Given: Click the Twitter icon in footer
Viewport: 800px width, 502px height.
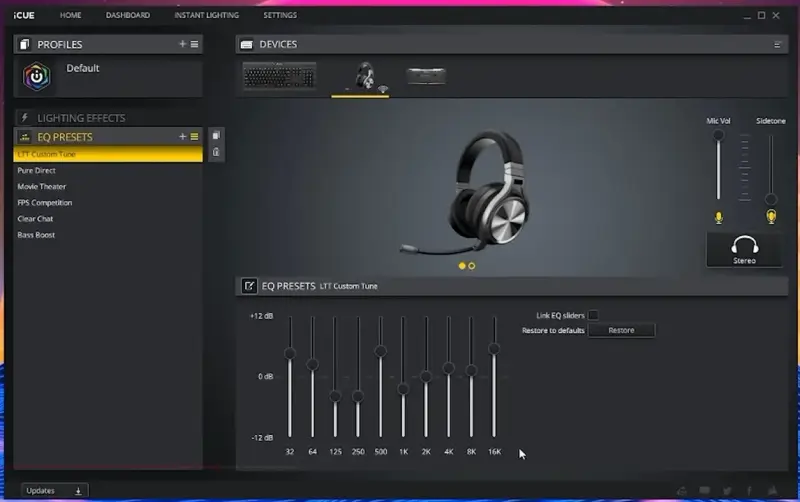Looking at the screenshot, I should [x=727, y=491].
